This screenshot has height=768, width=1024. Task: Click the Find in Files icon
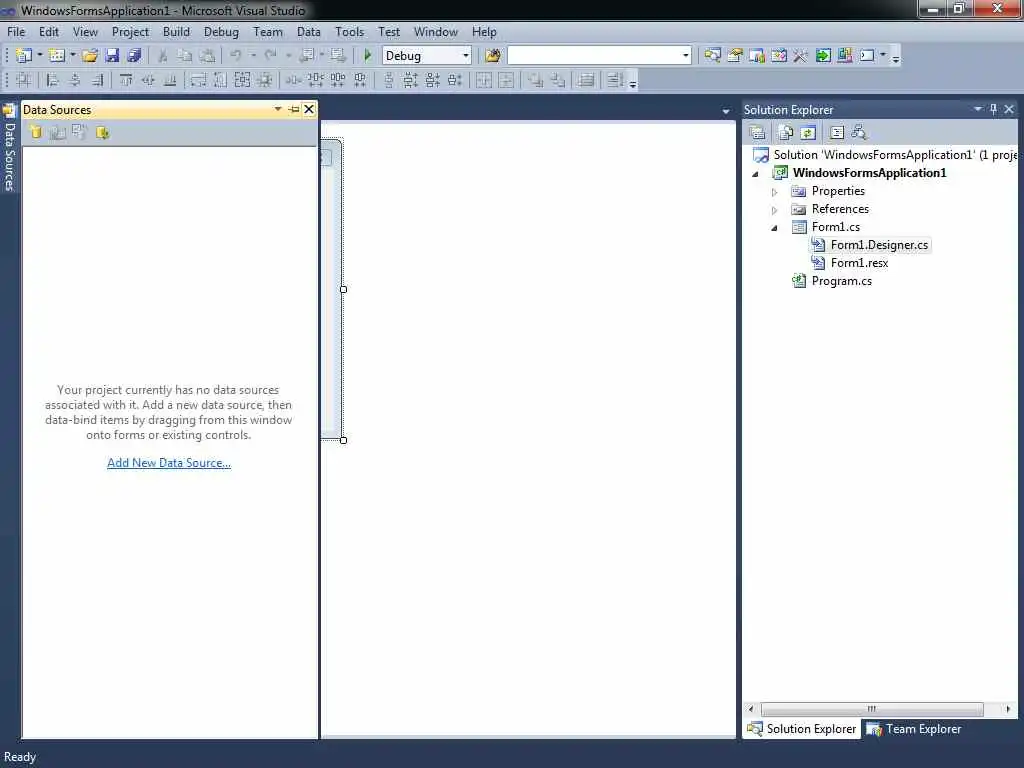492,56
